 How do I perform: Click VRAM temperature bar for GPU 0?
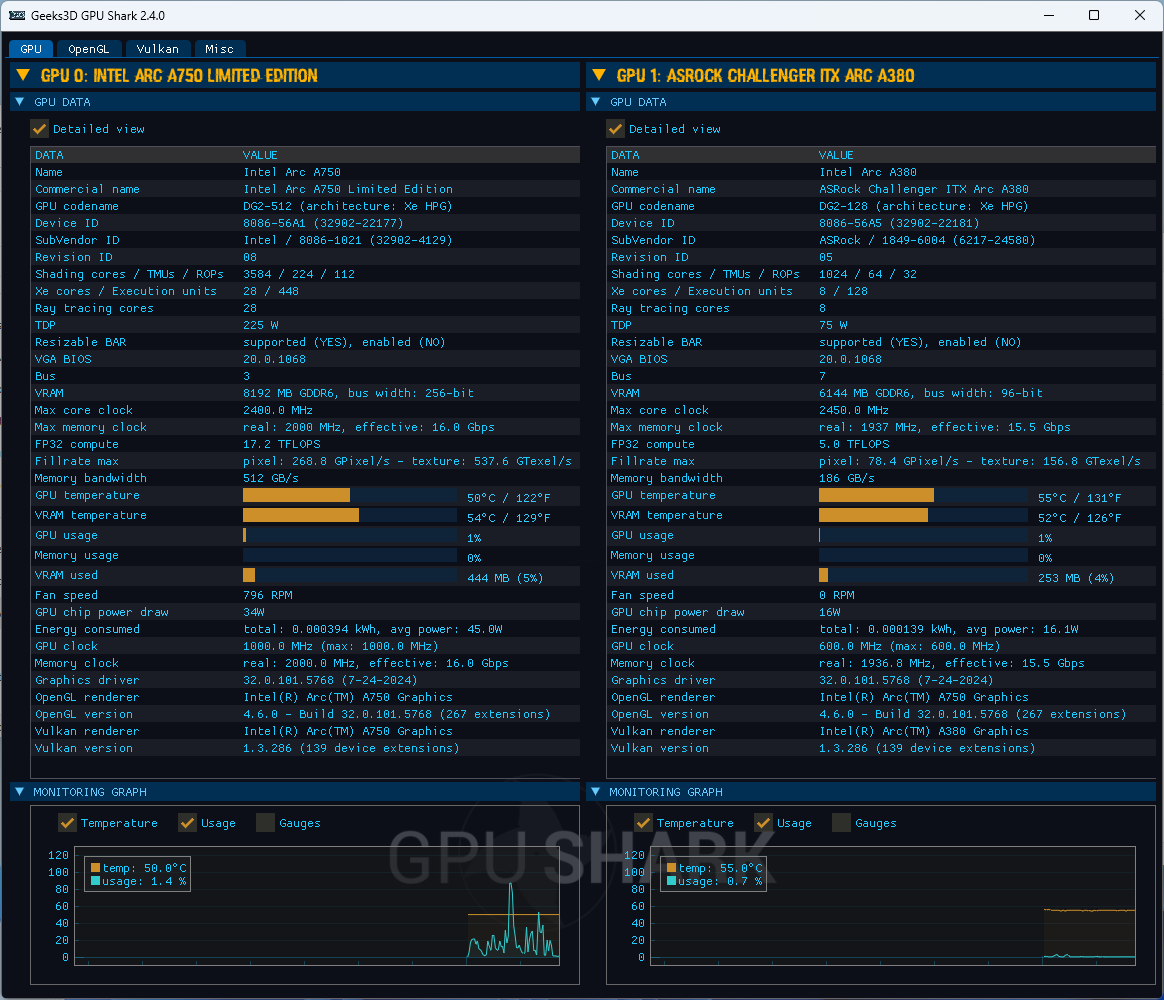(350, 515)
